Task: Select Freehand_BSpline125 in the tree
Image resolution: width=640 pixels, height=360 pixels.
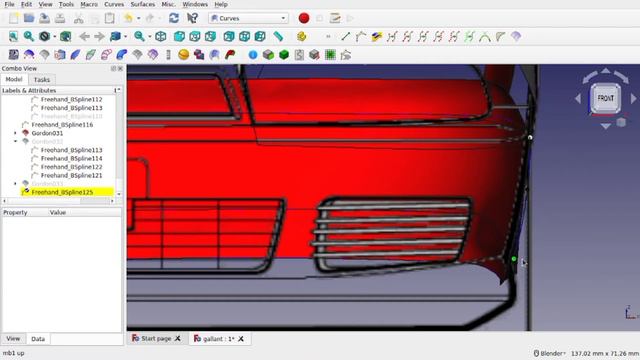Action: tap(62, 192)
